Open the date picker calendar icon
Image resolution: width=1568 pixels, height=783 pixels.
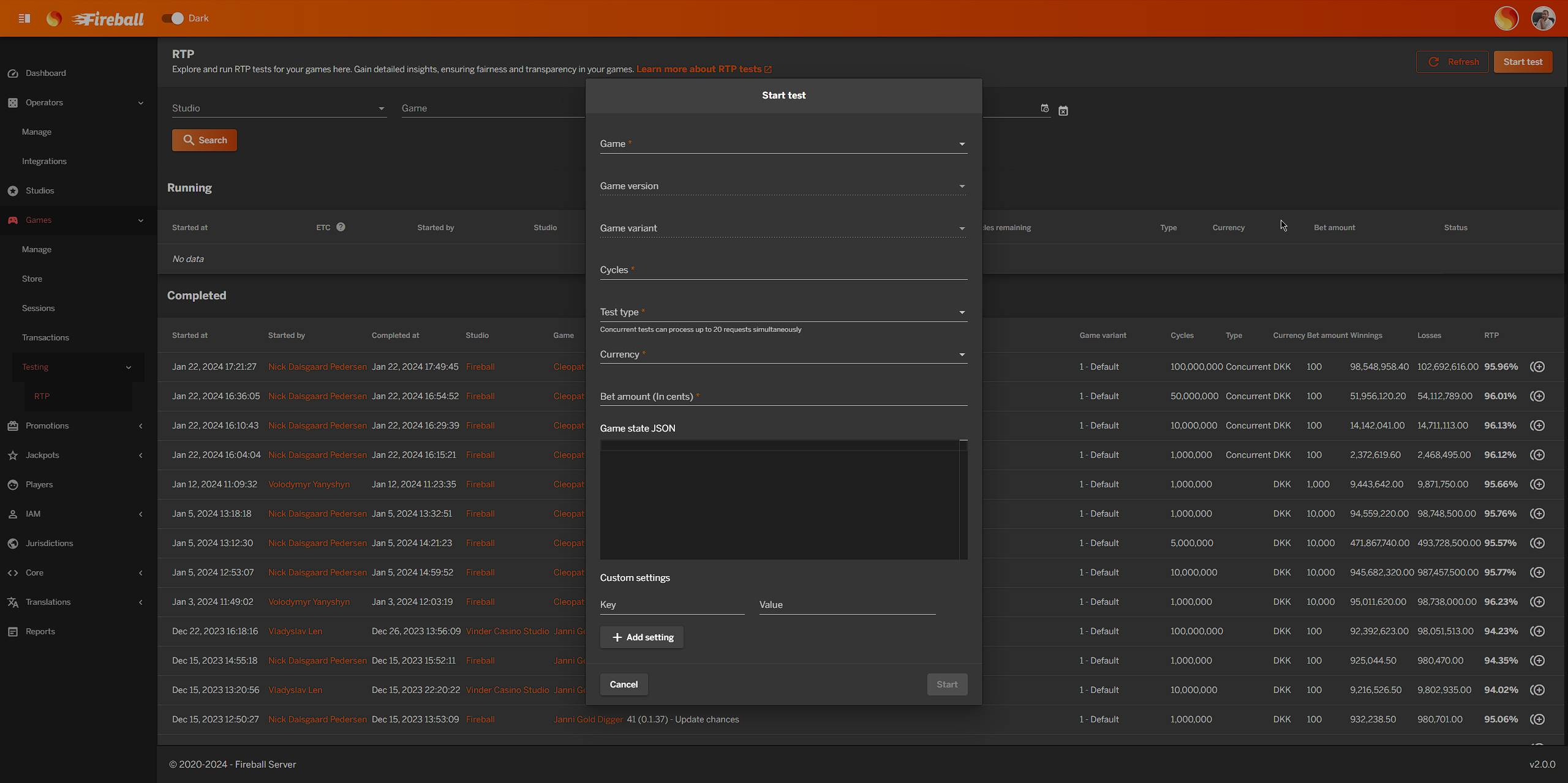(1044, 109)
